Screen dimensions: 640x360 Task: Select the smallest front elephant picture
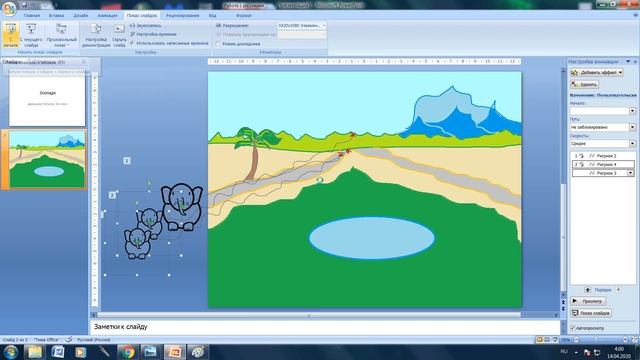click(x=137, y=244)
